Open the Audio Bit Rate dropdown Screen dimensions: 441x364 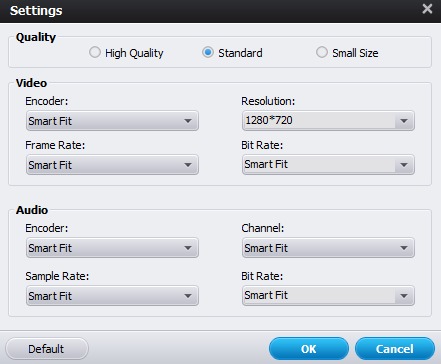(x=328, y=296)
